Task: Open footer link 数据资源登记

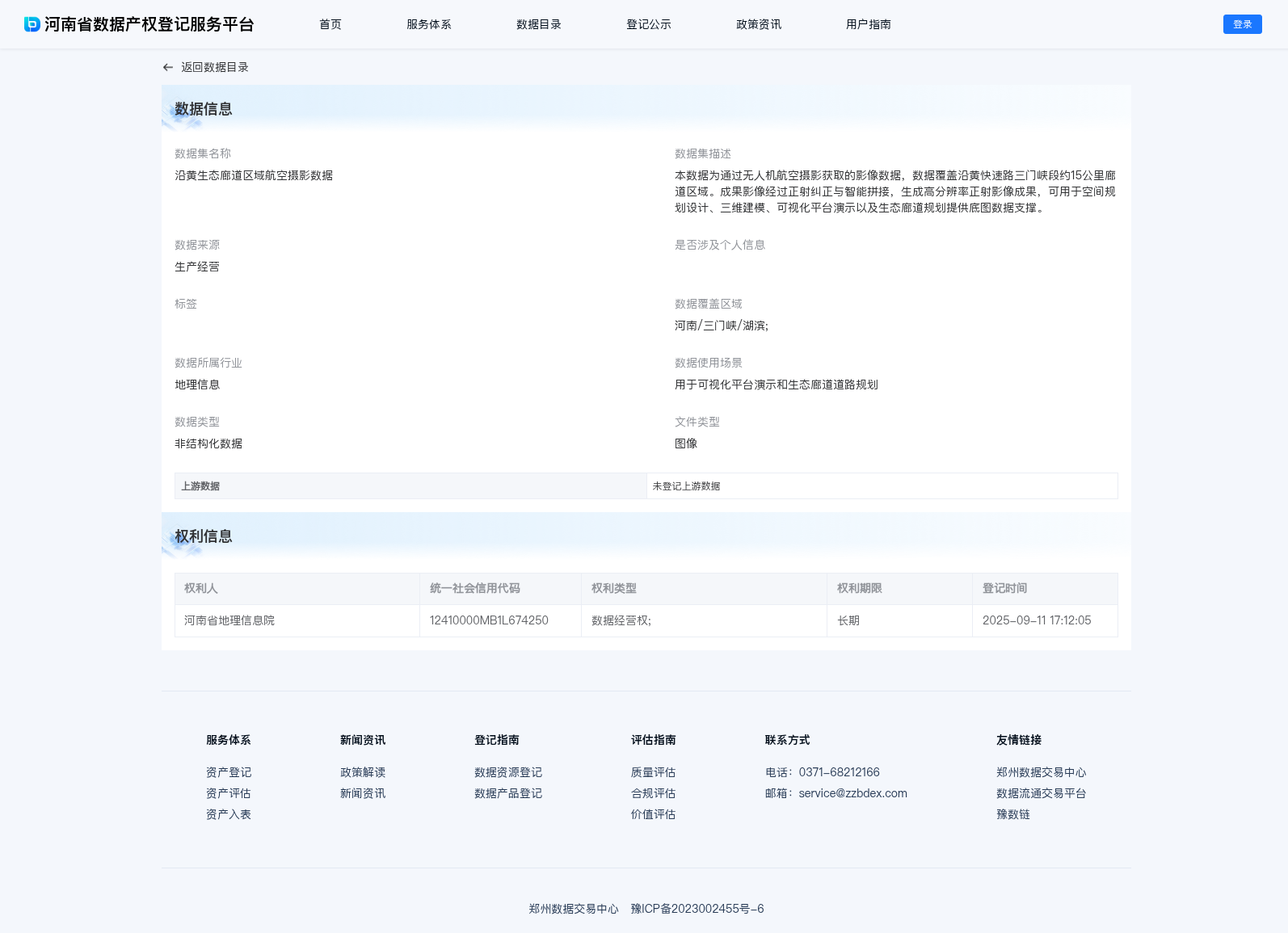Action: 508,772
